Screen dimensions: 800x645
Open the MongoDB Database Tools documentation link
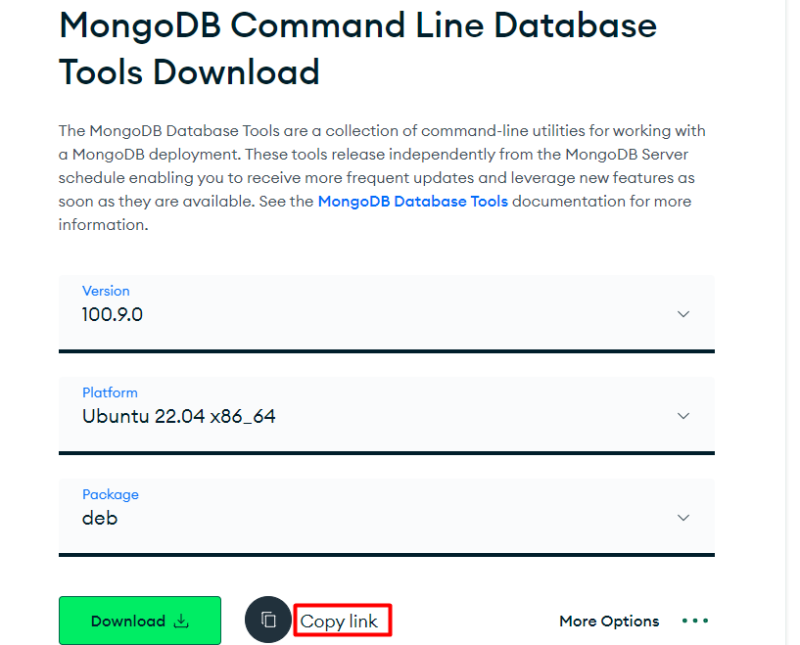(x=413, y=200)
